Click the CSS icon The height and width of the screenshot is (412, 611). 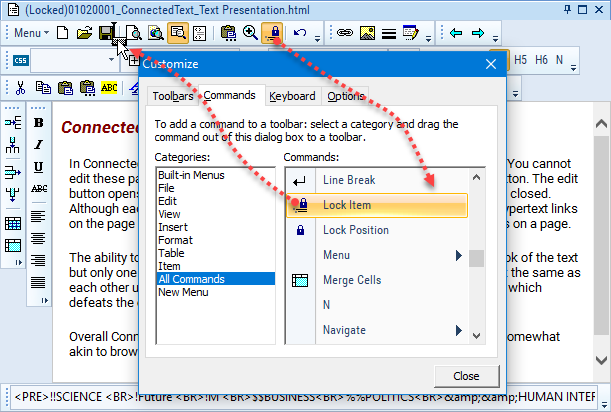[20, 60]
